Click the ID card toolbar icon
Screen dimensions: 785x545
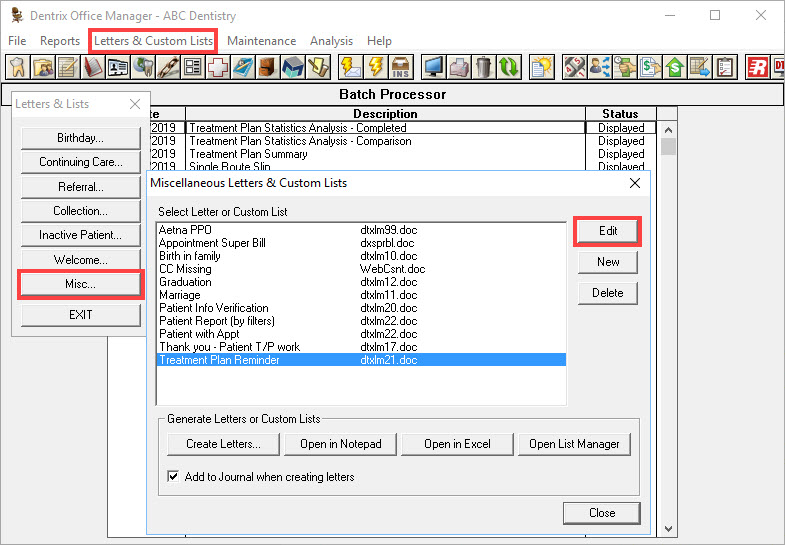[x=118, y=67]
